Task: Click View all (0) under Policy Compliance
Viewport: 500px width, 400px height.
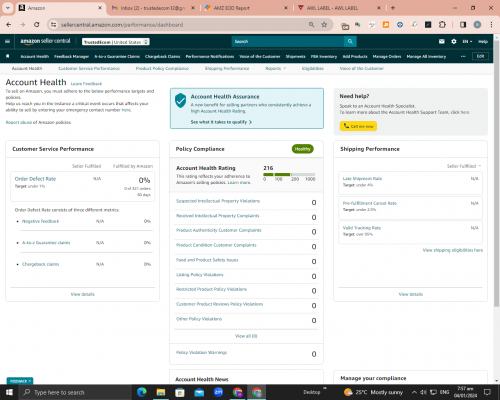Action: (246, 336)
